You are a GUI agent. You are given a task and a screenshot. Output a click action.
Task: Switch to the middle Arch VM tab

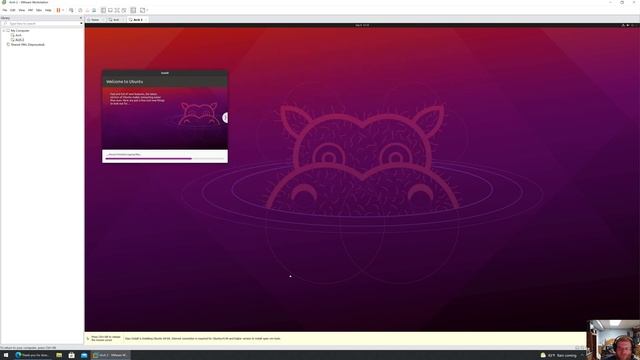[116, 20]
